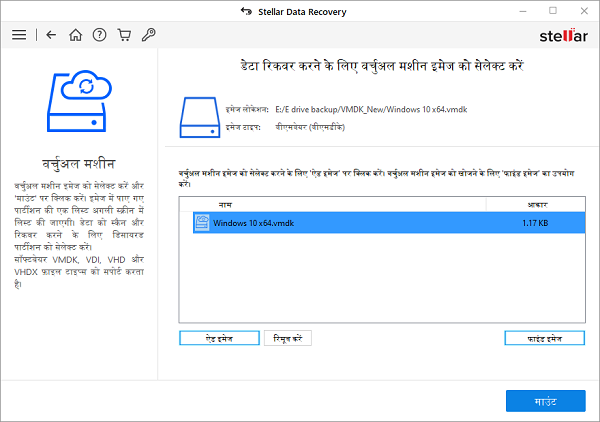
Task: Click the drive icon beside image location
Action: pyautogui.click(x=200, y=117)
